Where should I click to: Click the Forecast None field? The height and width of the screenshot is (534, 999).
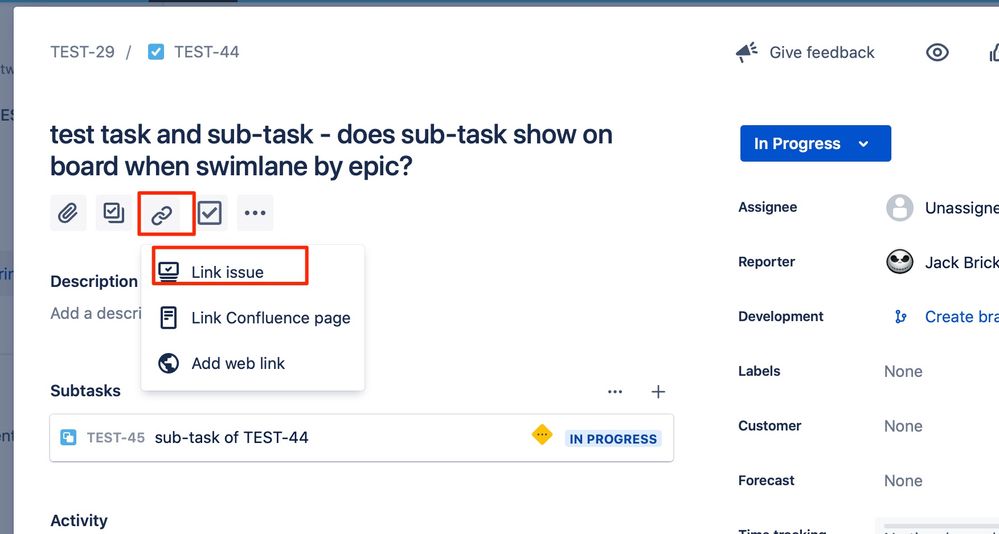(x=903, y=480)
